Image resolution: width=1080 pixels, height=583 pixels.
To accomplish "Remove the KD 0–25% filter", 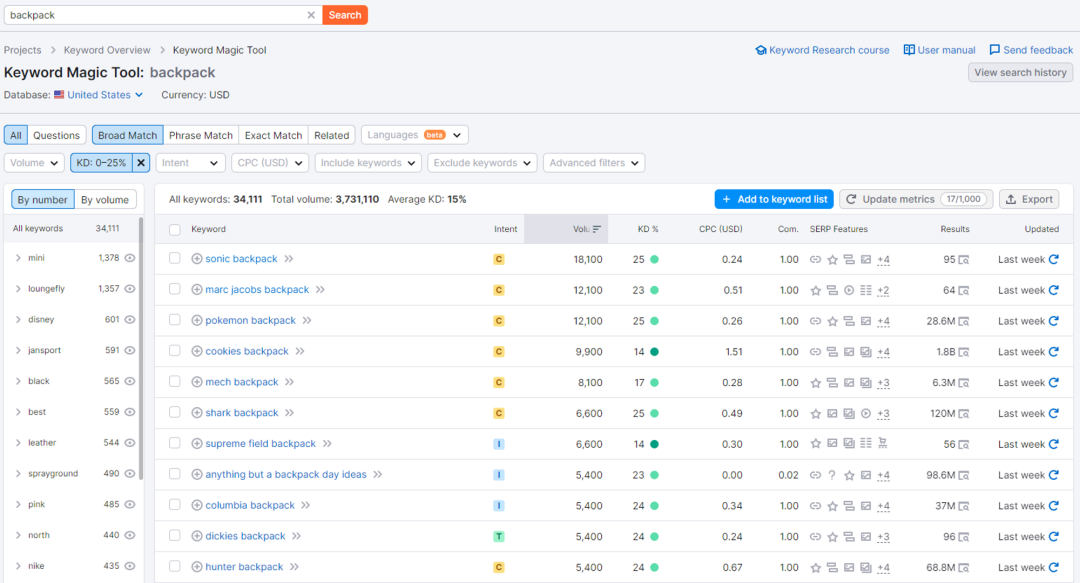I will coord(141,163).
